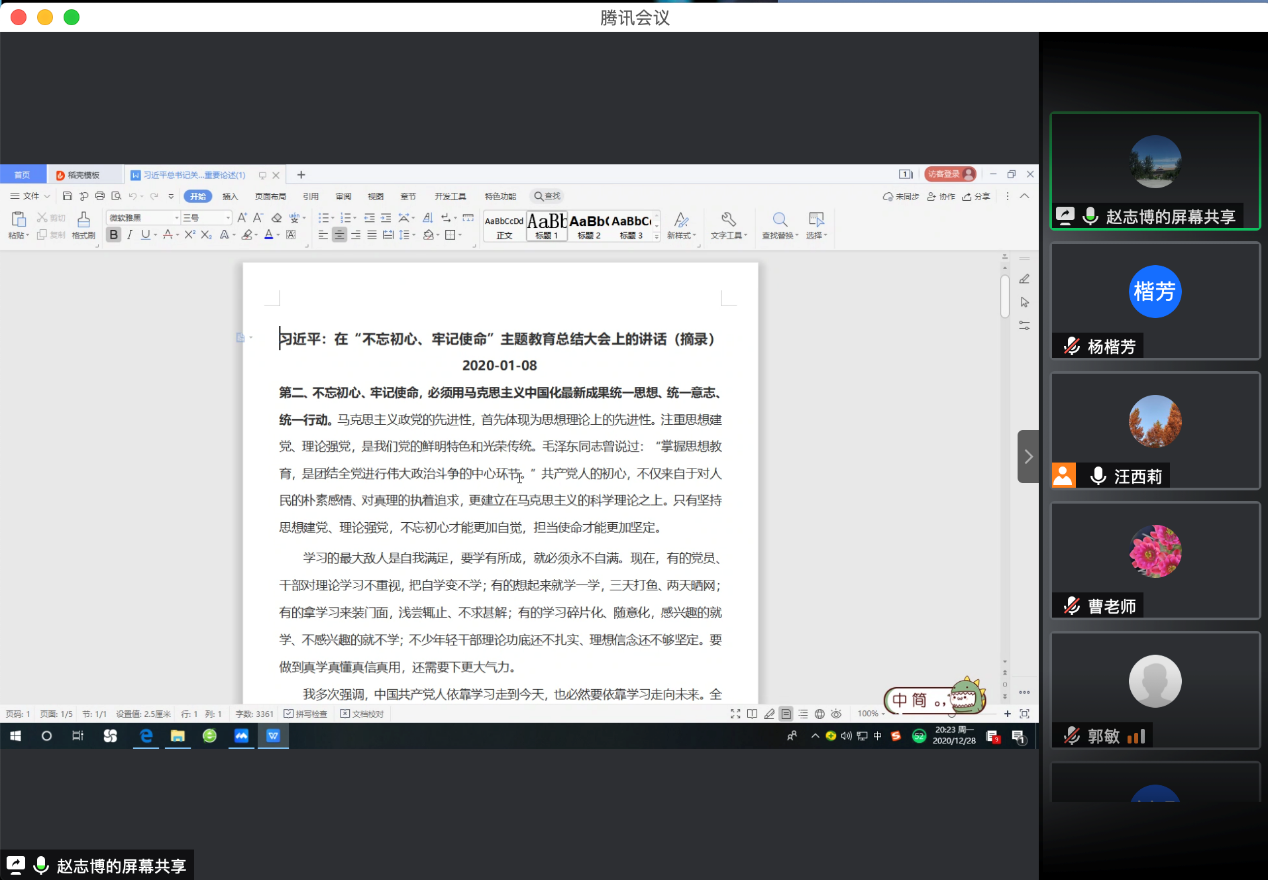Open the Text Tools (文字工具) icon
Image resolution: width=1268 pixels, height=880 pixels.
click(728, 220)
